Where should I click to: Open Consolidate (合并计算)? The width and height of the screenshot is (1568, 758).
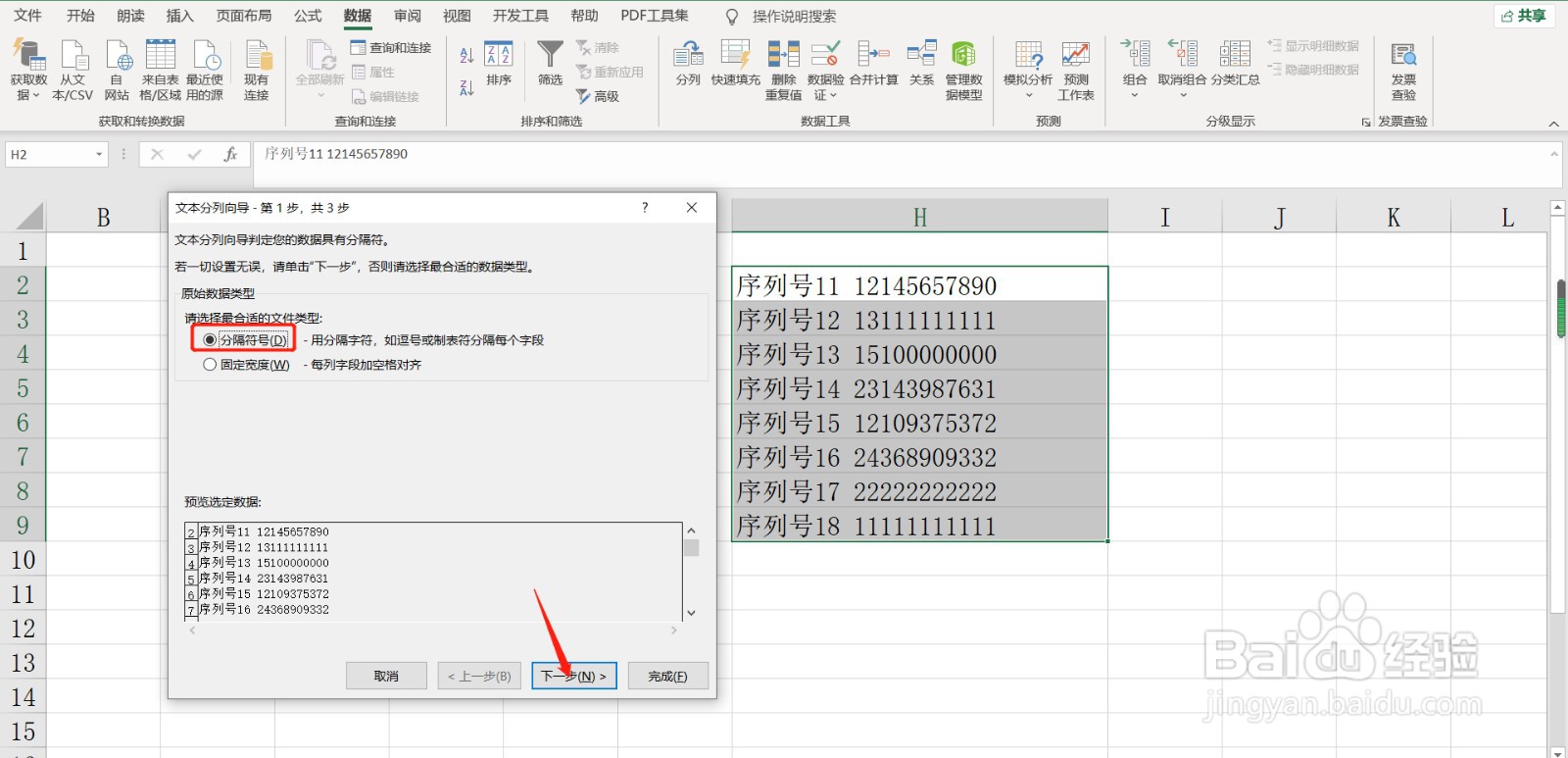click(x=873, y=64)
